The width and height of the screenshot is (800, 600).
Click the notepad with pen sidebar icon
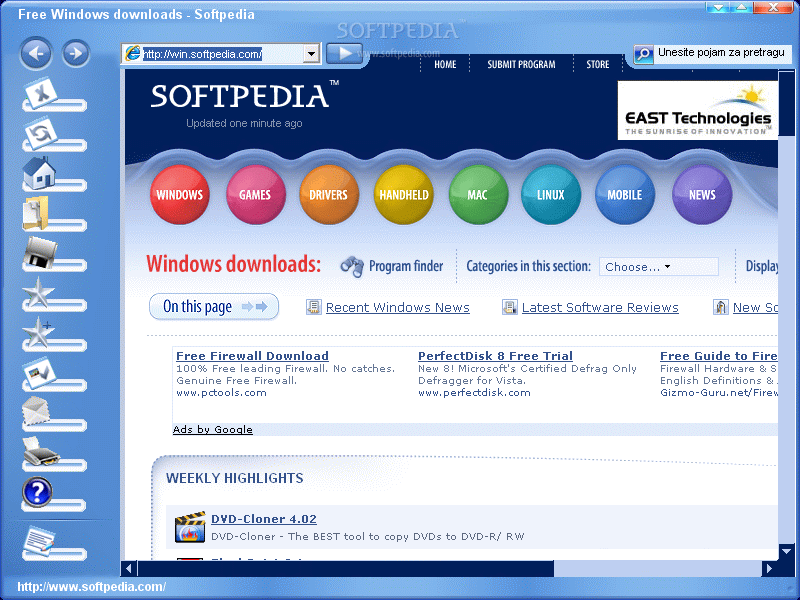[39, 541]
